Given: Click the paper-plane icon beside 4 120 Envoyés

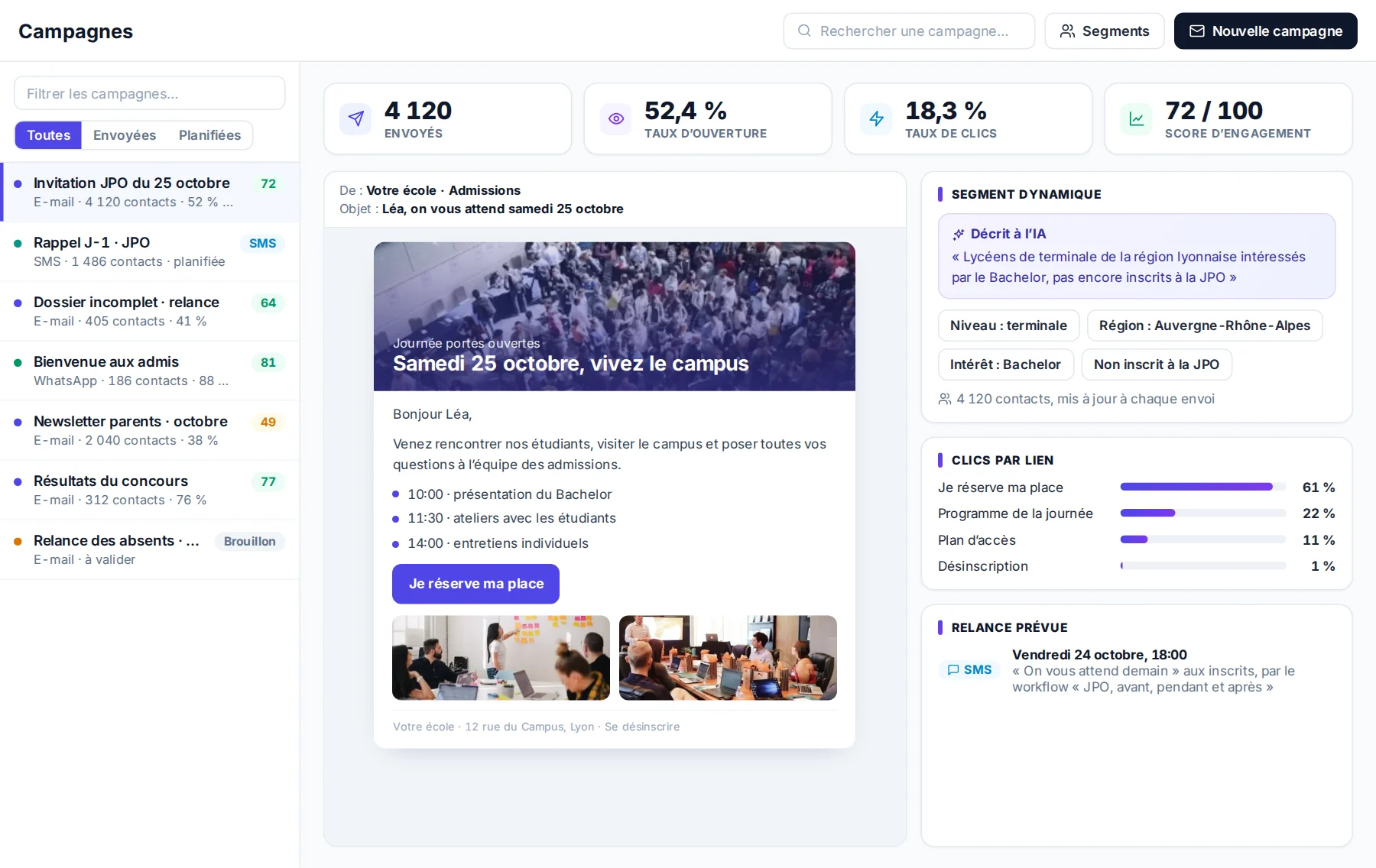Looking at the screenshot, I should [x=355, y=118].
